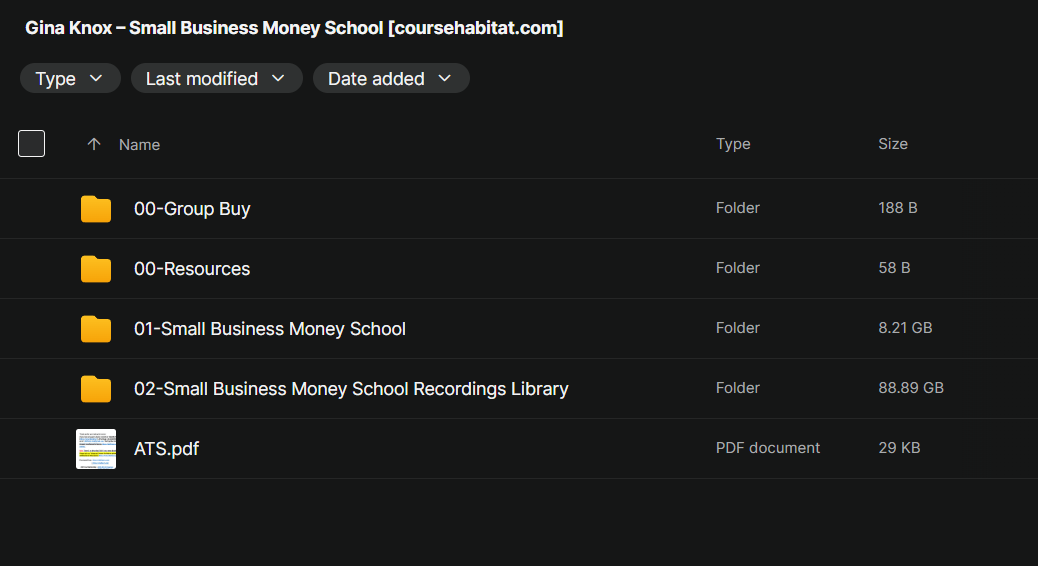Open the 00-Resources folder name
This screenshot has width=1038, height=566.
[192, 269]
